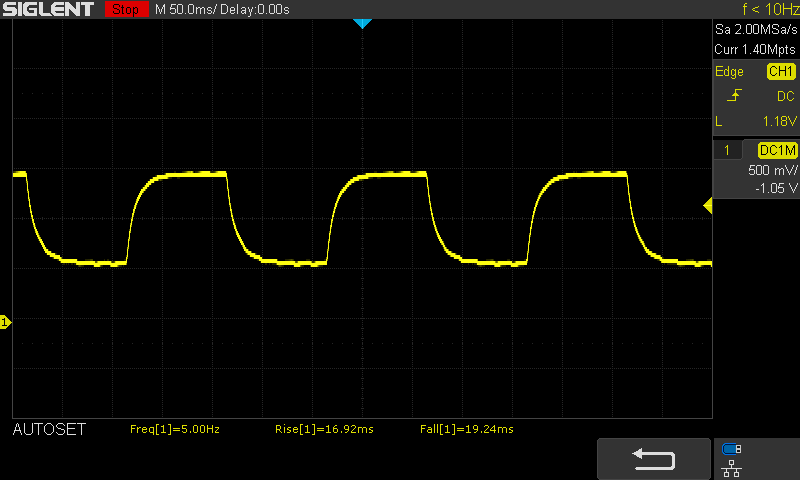
Task: Click the yellow CH1 trigger source badge
Action: (x=781, y=71)
